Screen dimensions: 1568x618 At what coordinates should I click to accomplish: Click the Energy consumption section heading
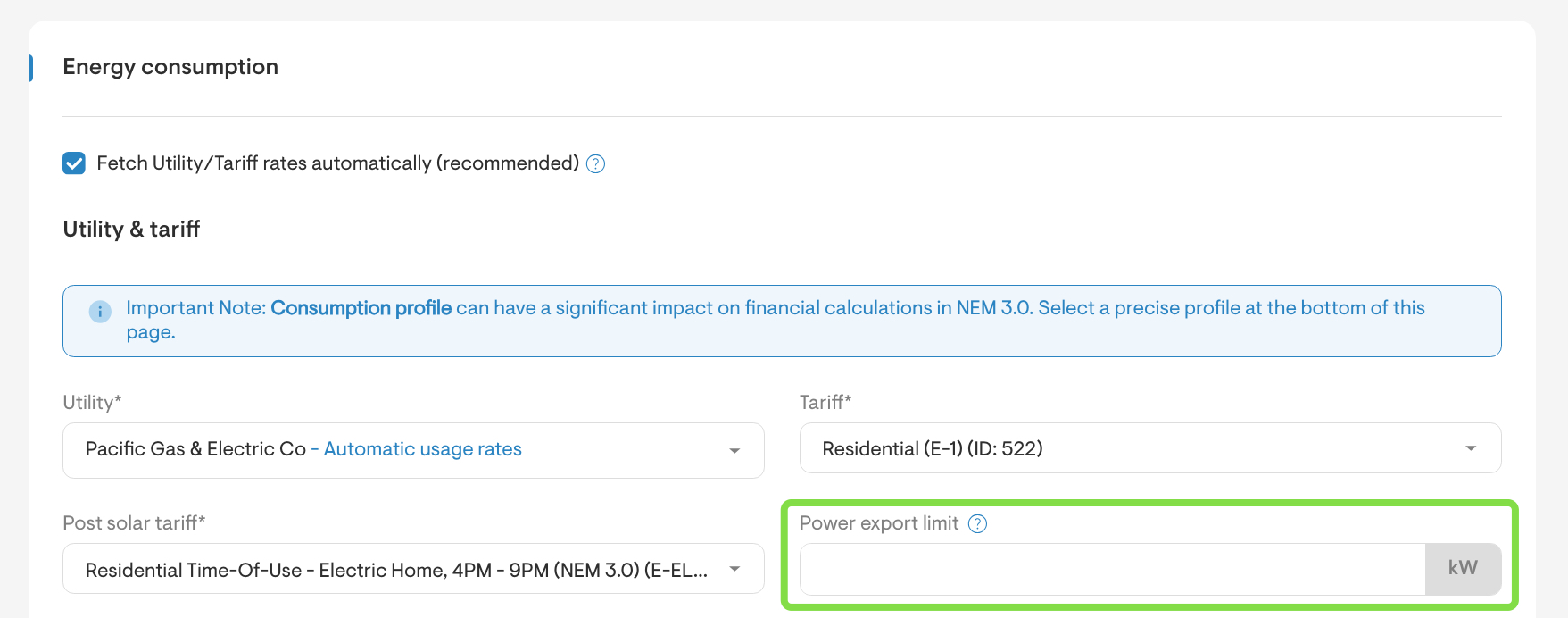coord(170,67)
